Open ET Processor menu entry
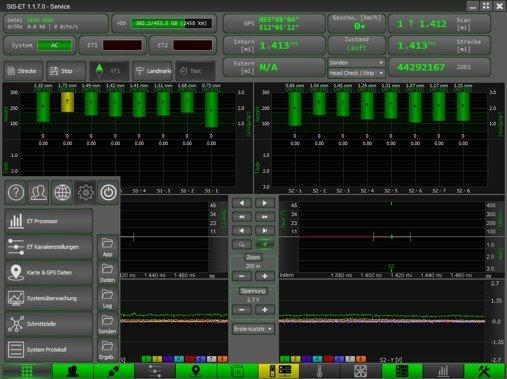 [49, 221]
